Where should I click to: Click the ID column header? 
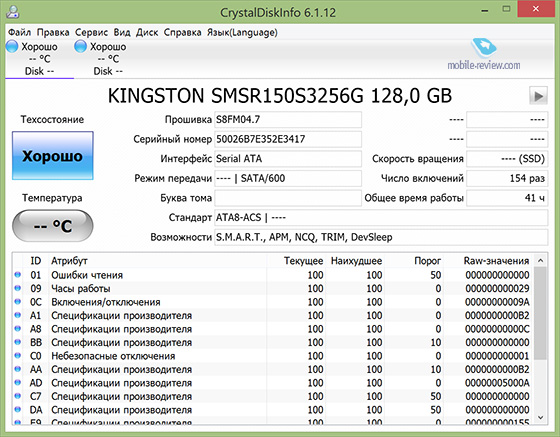pos(35,261)
